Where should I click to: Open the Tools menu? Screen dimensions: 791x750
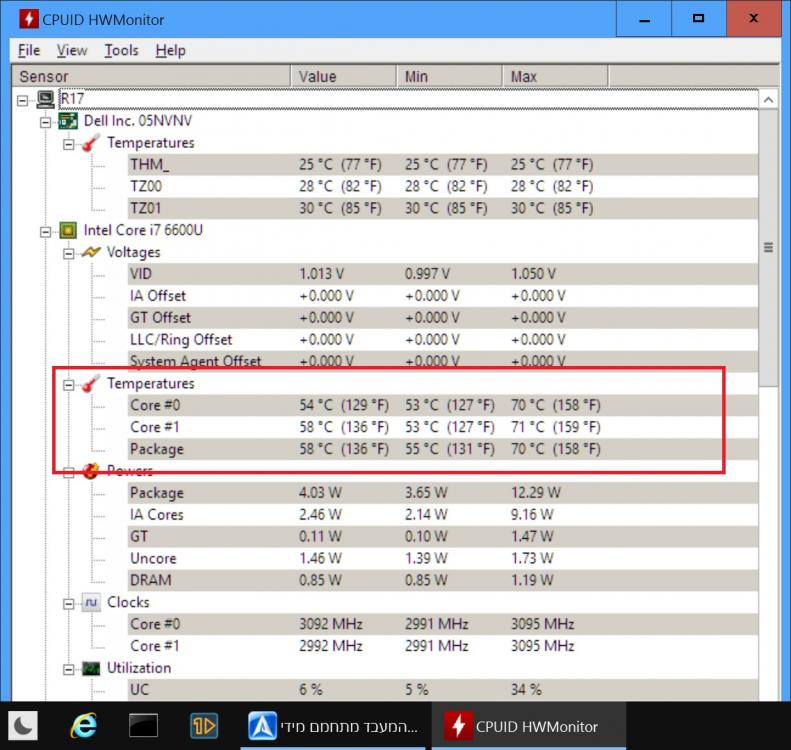coord(121,50)
